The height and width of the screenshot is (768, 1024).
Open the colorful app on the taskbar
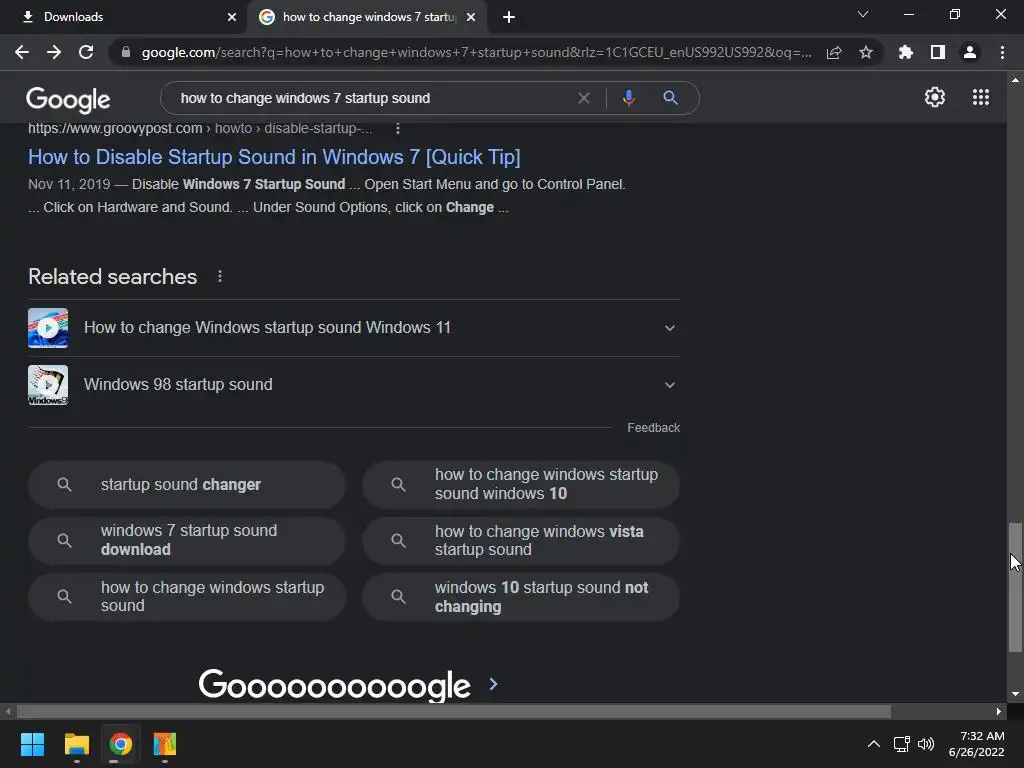coord(165,744)
